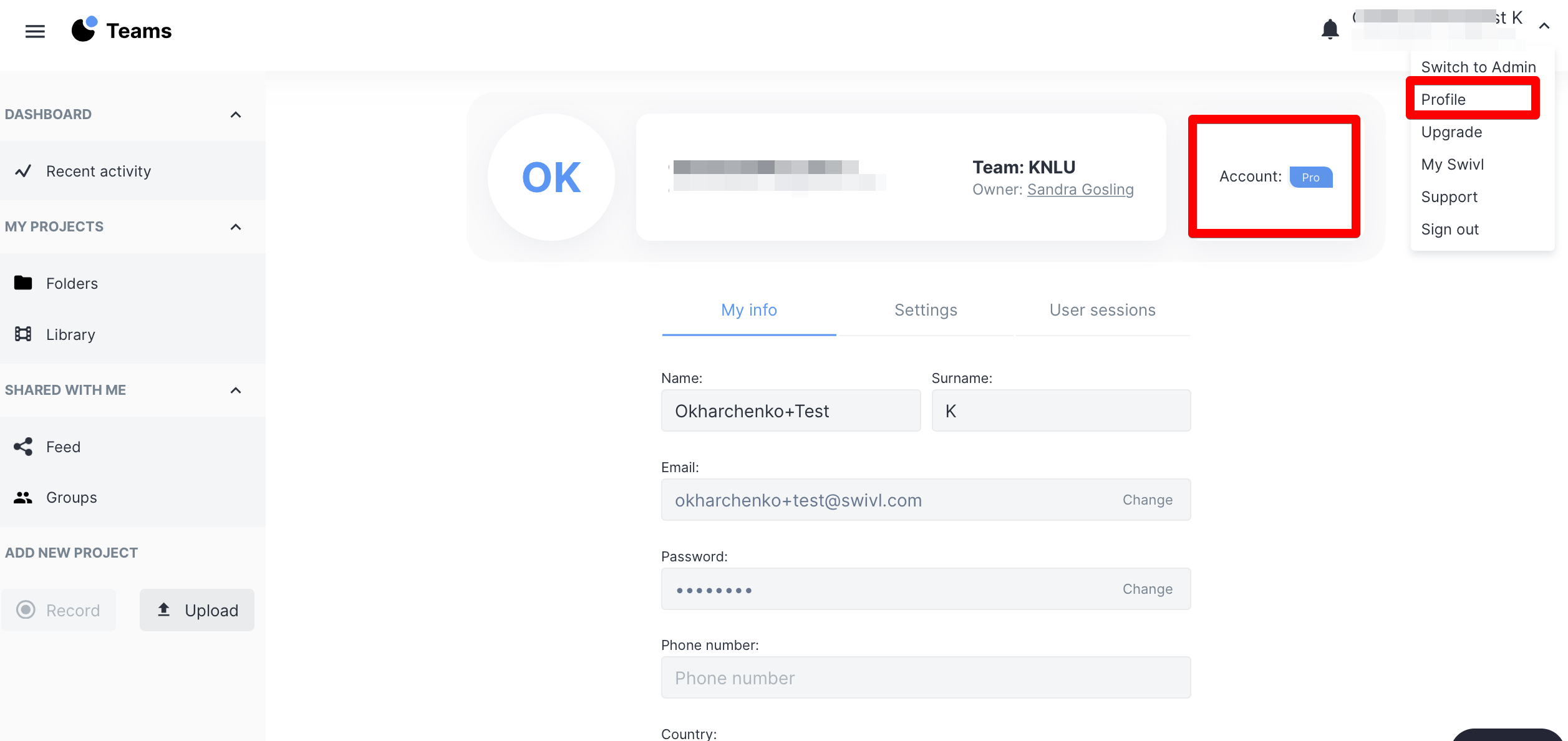Open the hamburger navigation menu
Viewport: 1568px width, 741px height.
click(35, 31)
